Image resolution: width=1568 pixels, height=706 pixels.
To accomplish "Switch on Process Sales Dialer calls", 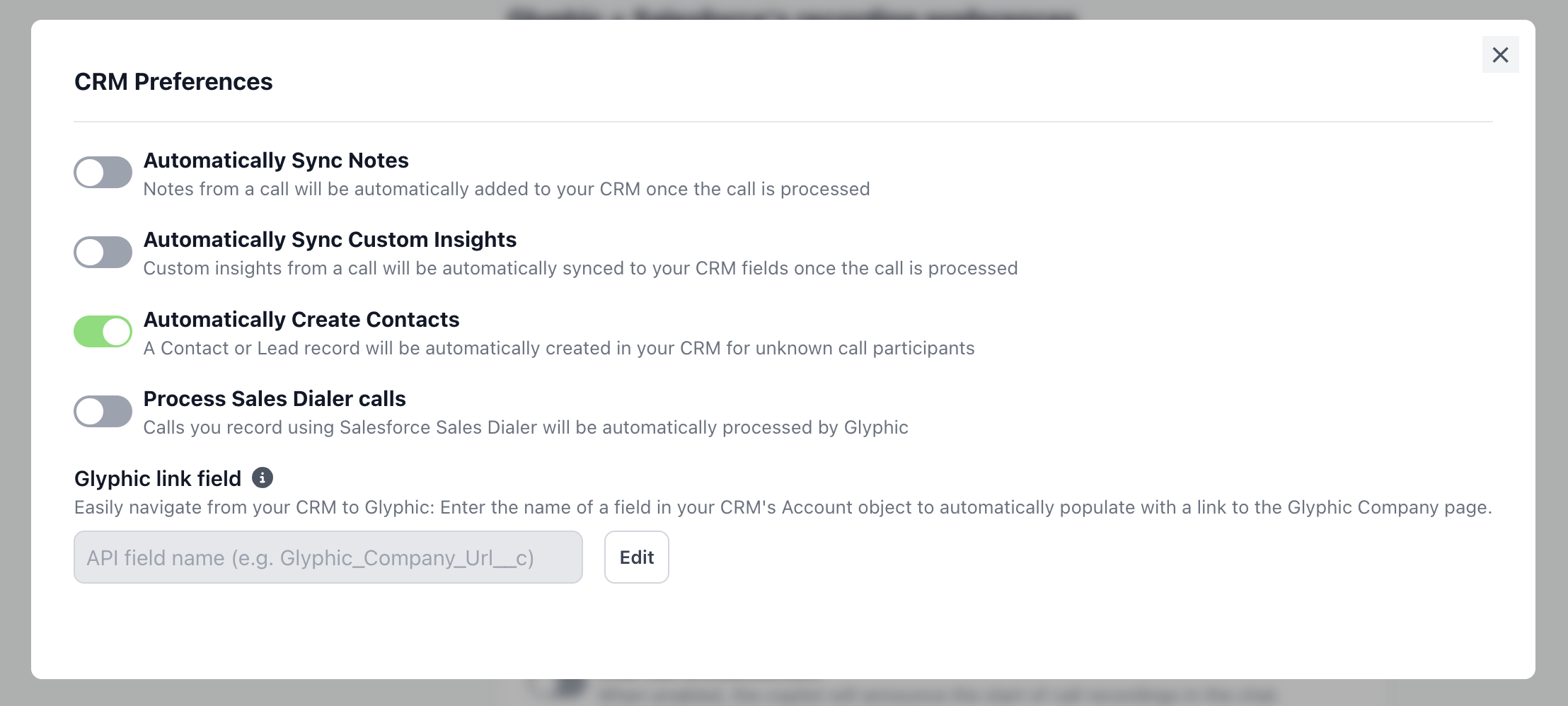I will tap(103, 412).
